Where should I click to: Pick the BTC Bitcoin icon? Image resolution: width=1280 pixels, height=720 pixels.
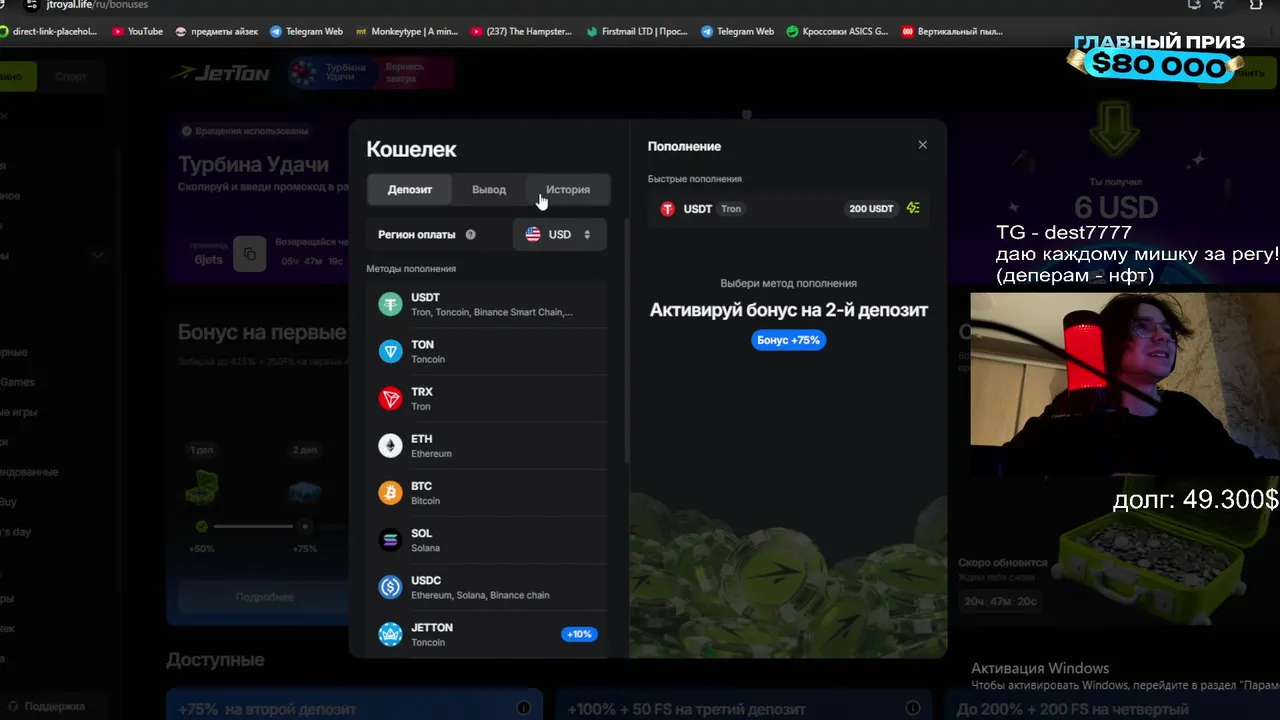(390, 493)
